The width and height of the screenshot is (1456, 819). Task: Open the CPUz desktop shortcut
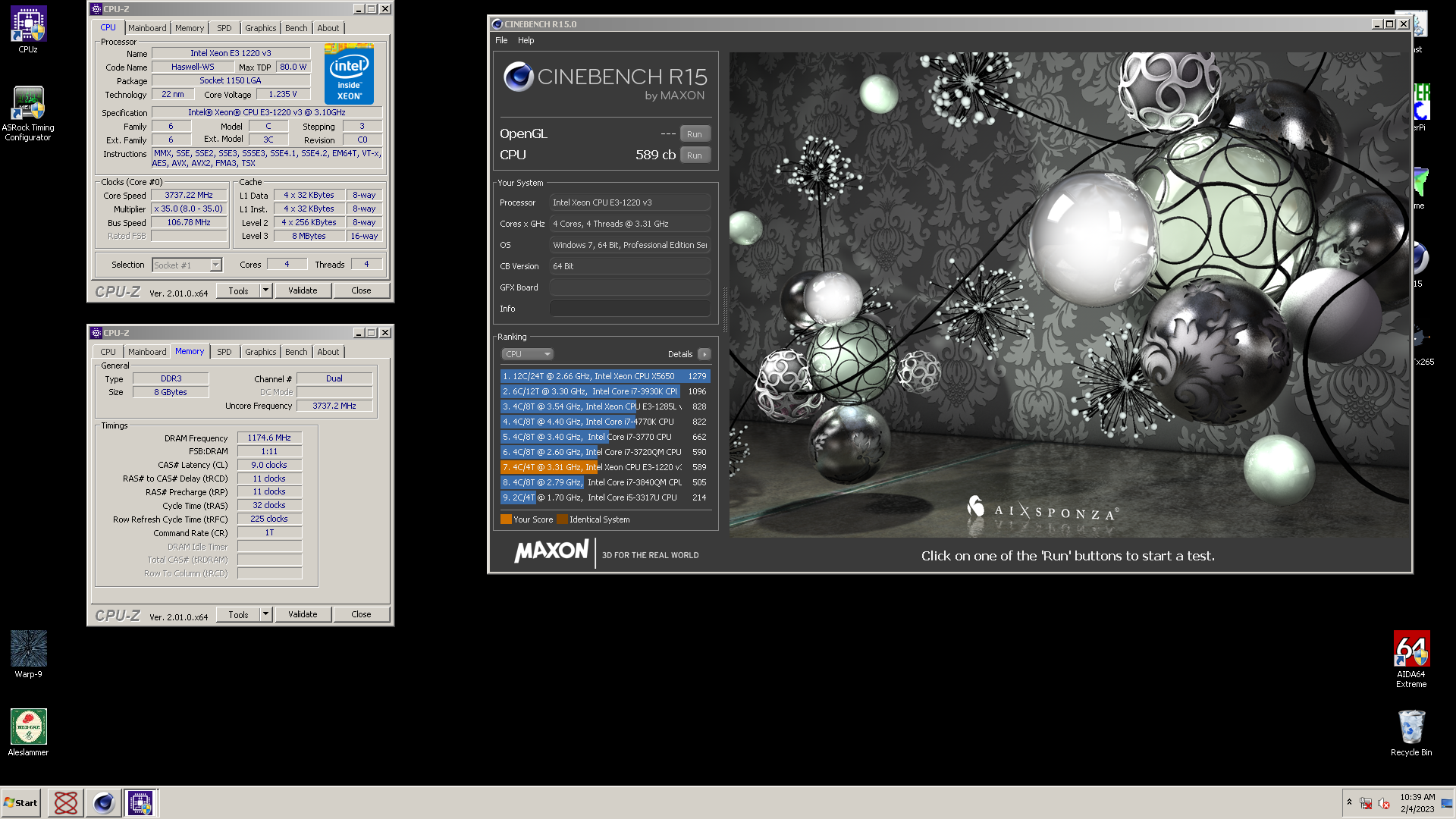point(28,30)
